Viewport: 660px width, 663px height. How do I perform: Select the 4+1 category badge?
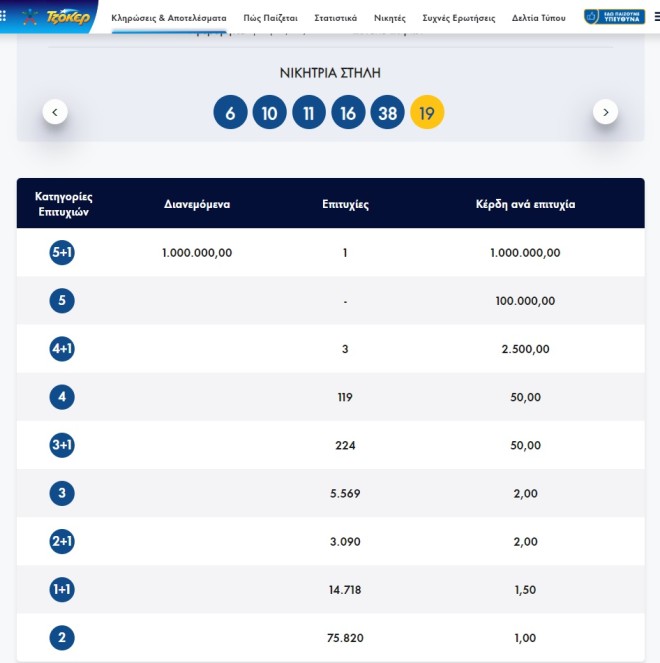[x=62, y=349]
